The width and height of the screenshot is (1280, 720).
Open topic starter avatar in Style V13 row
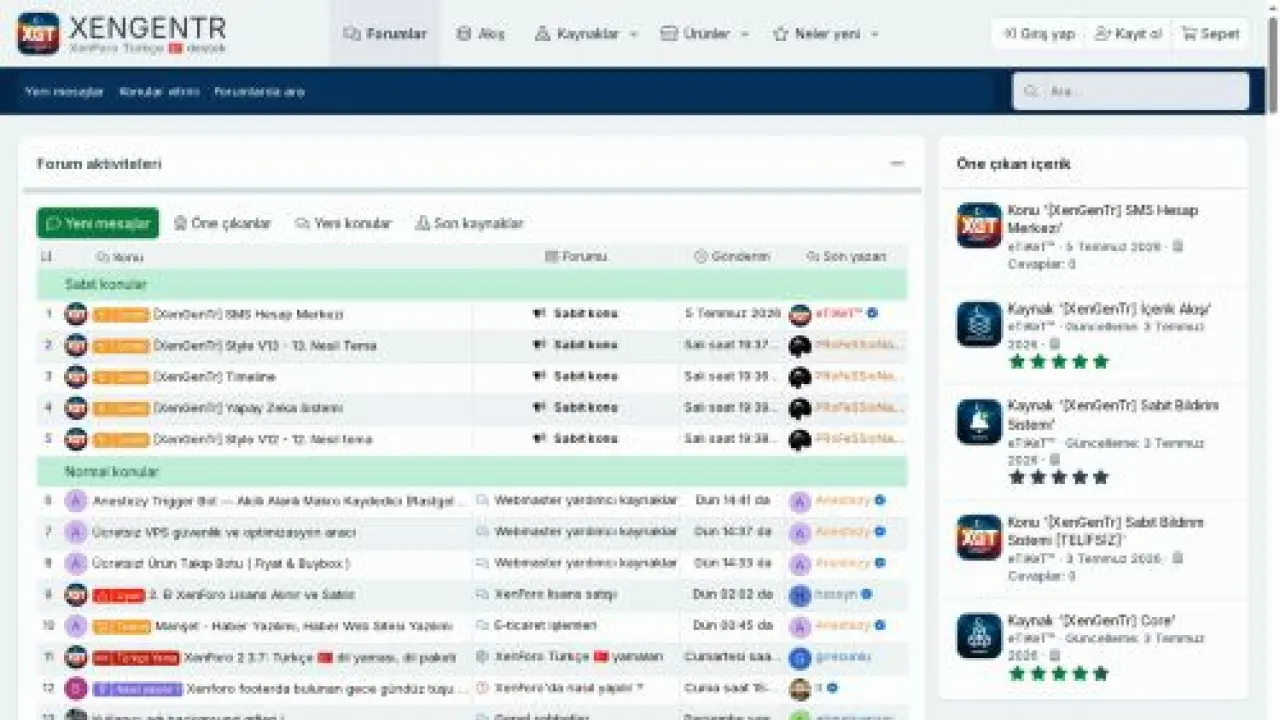pos(76,345)
